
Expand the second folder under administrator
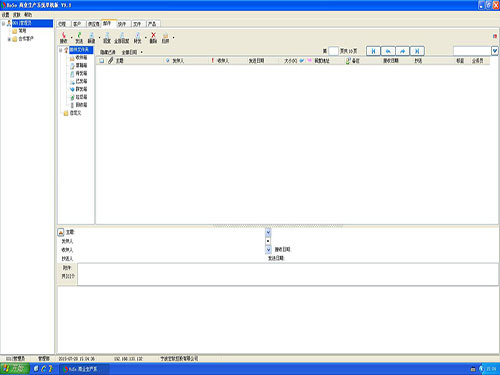pyautogui.click(x=9, y=39)
